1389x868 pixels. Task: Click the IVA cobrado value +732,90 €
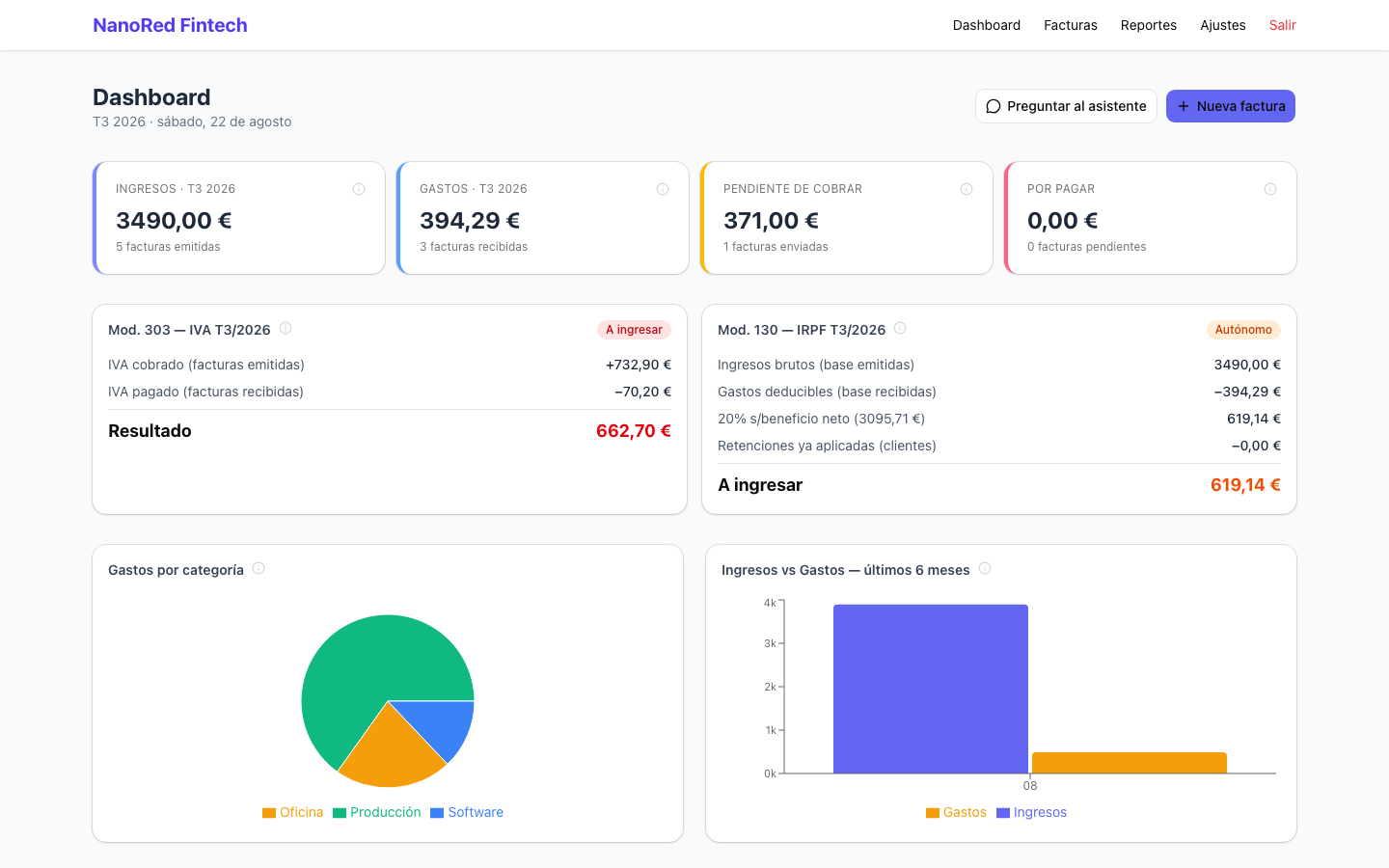pos(639,365)
